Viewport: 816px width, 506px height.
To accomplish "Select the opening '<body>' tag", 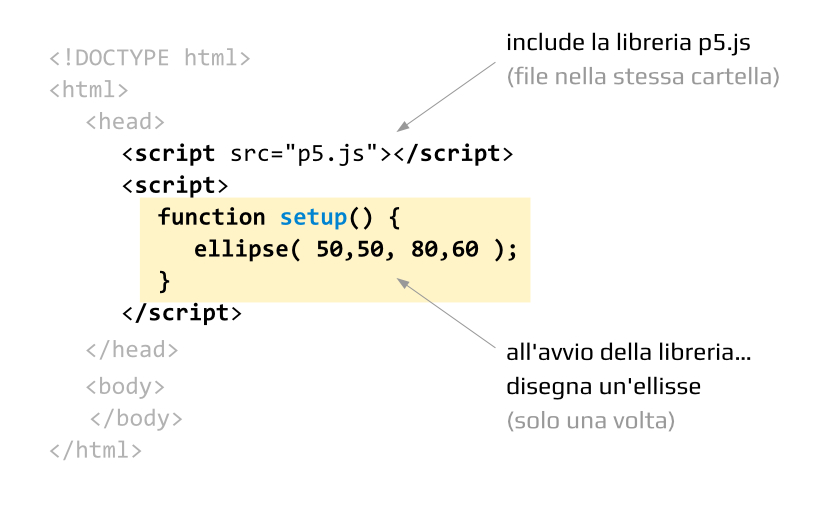I will tap(125, 387).
